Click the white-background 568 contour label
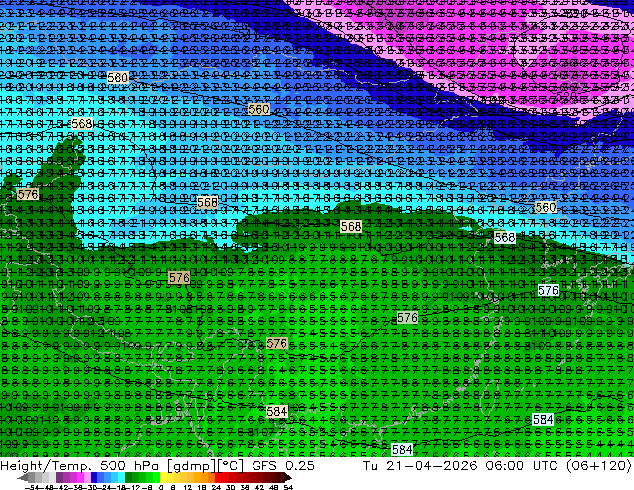The image size is (634, 490). (505, 237)
